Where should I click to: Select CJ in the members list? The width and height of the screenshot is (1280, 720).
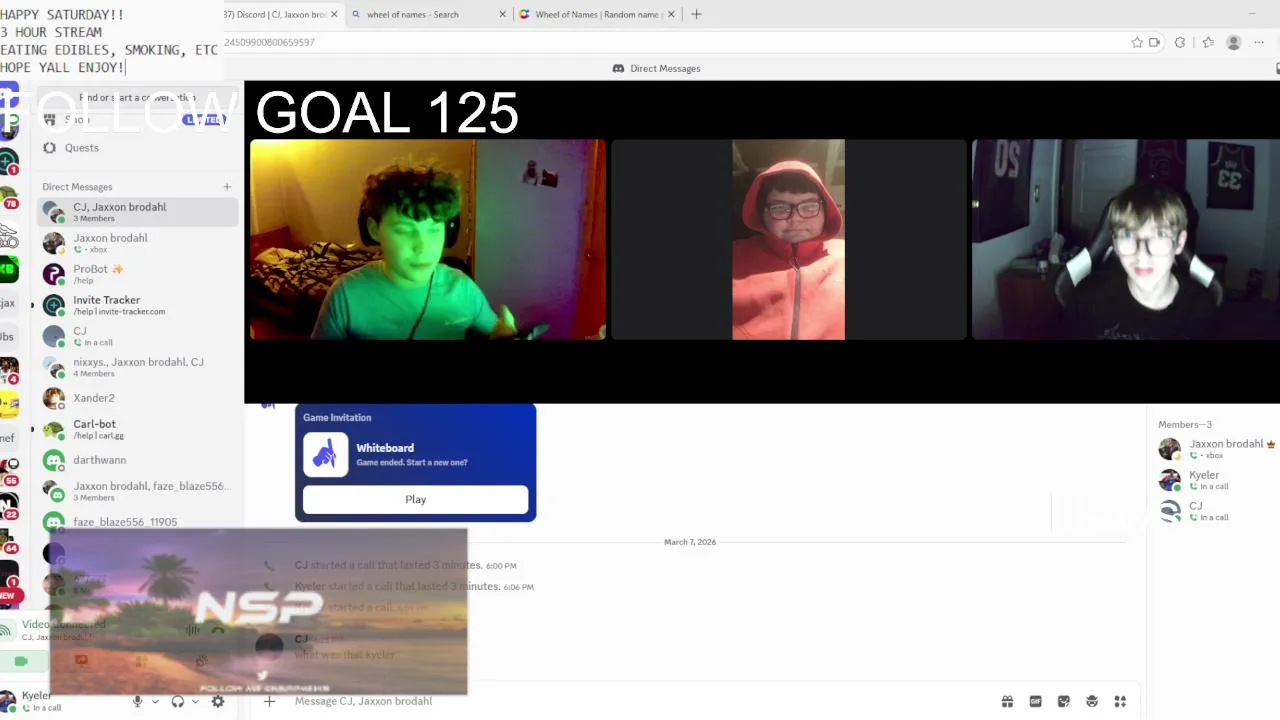pos(1217,511)
